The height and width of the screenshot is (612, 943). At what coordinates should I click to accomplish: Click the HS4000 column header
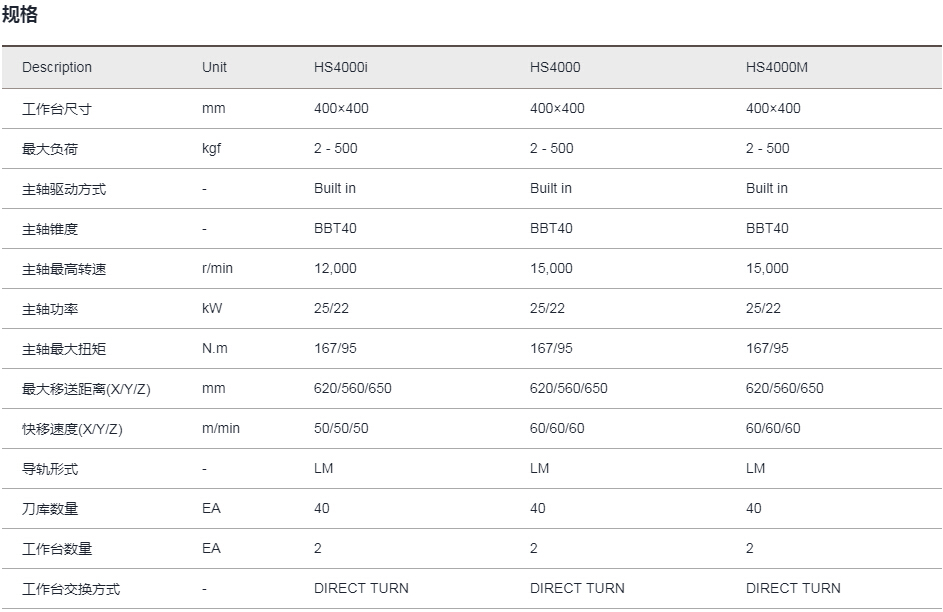point(554,67)
